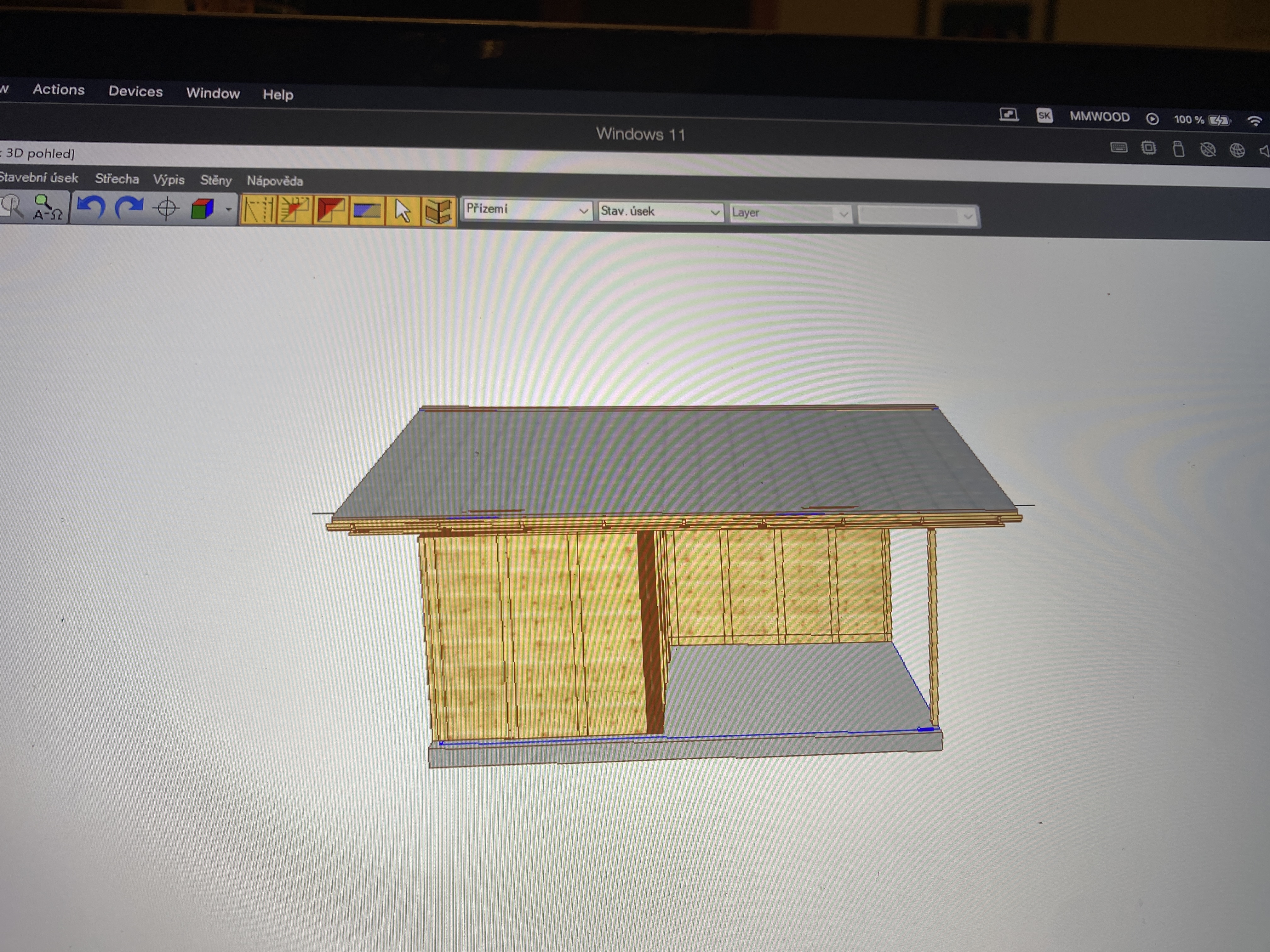Select the colored 3D cube view icon
The height and width of the screenshot is (952, 1270).
[x=203, y=209]
